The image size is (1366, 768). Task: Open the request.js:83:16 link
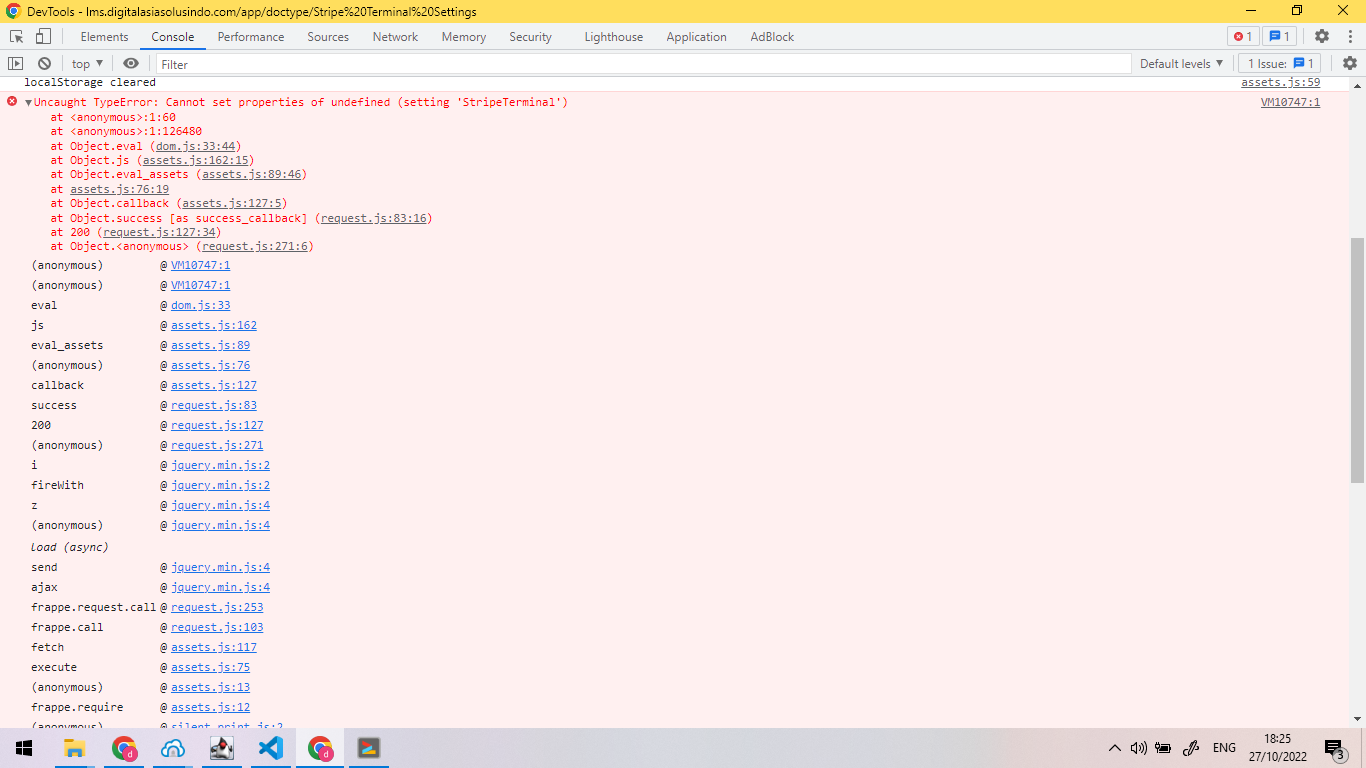pos(373,218)
